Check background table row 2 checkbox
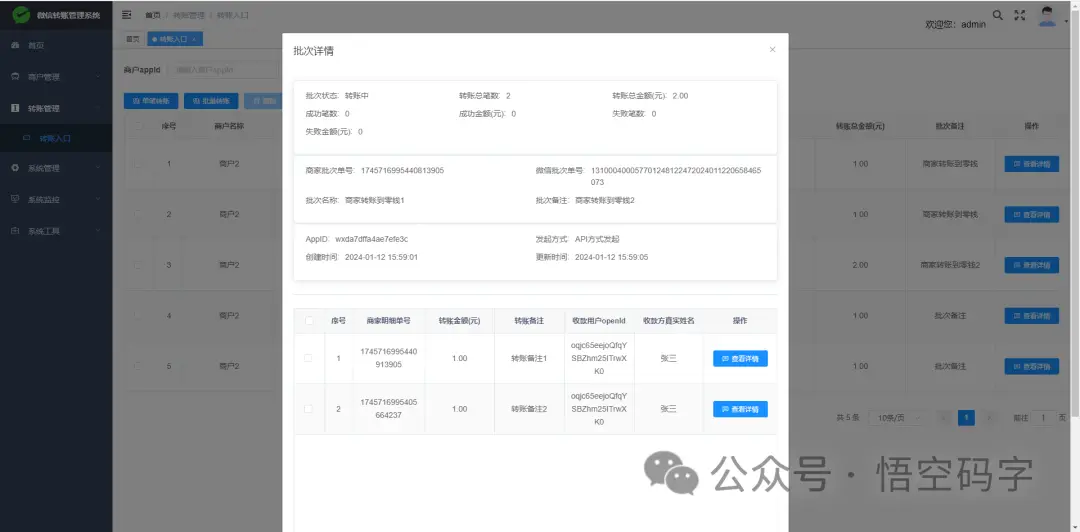Viewport: 1080px width, 532px height. click(x=138, y=214)
